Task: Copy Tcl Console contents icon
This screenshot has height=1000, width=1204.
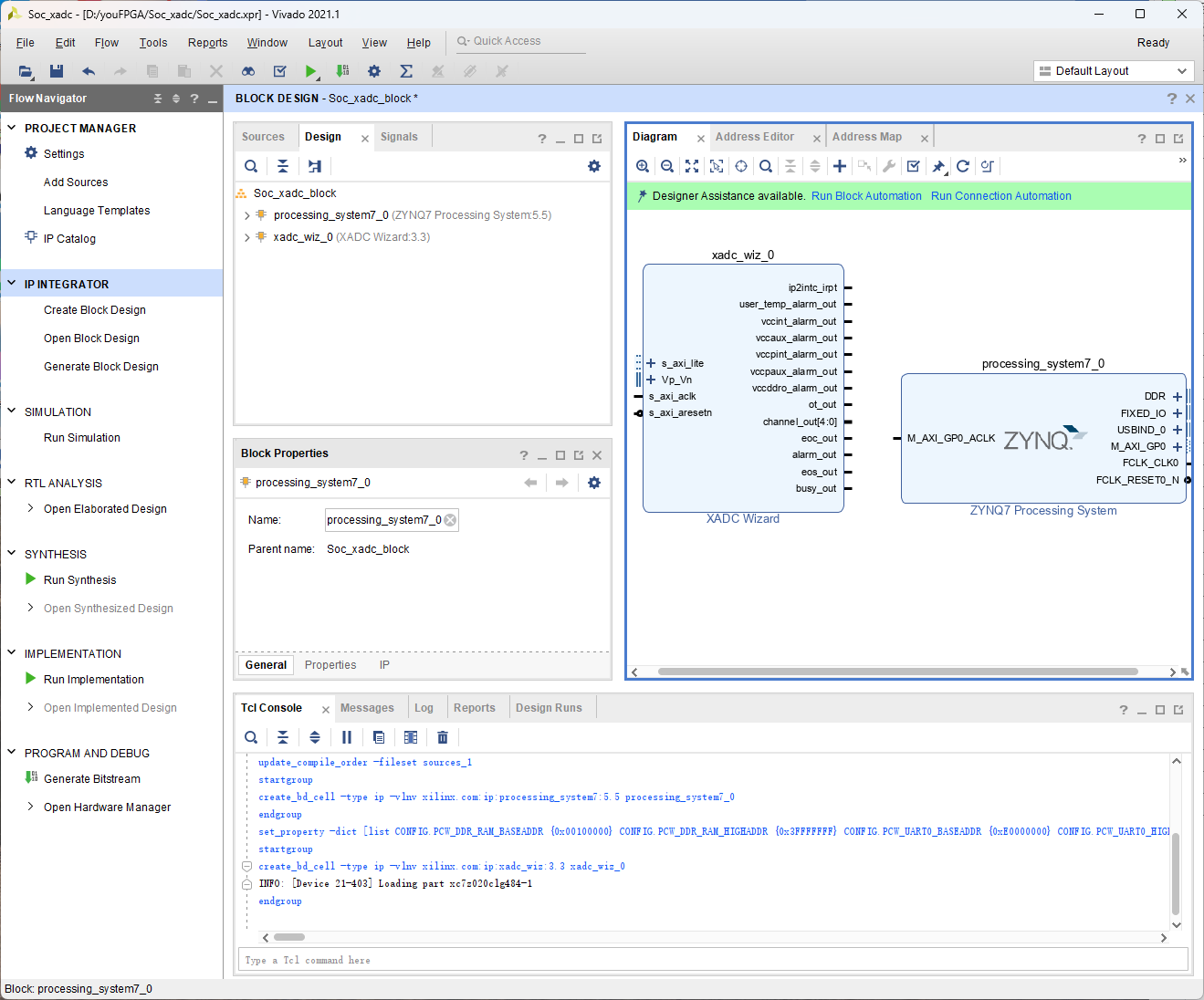Action: [x=379, y=737]
